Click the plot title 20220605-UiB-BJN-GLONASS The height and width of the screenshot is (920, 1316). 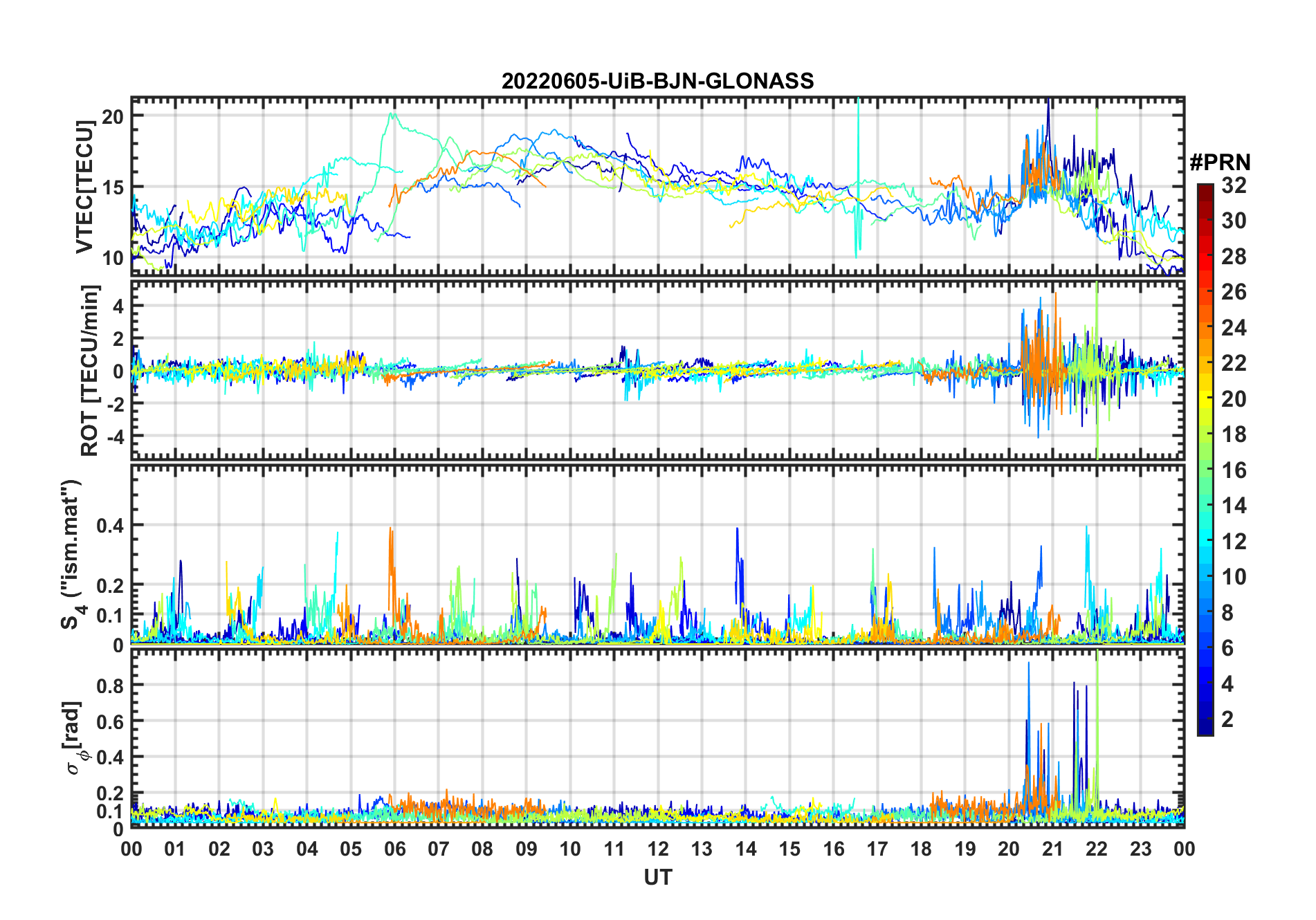(x=657, y=81)
